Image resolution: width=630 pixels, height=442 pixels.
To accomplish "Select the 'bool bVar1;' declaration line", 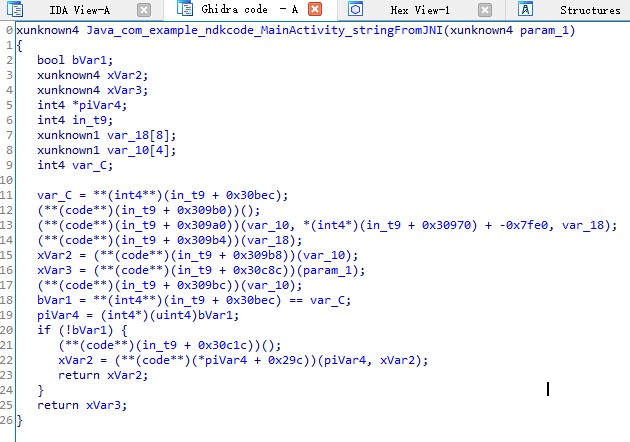I will pos(75,60).
